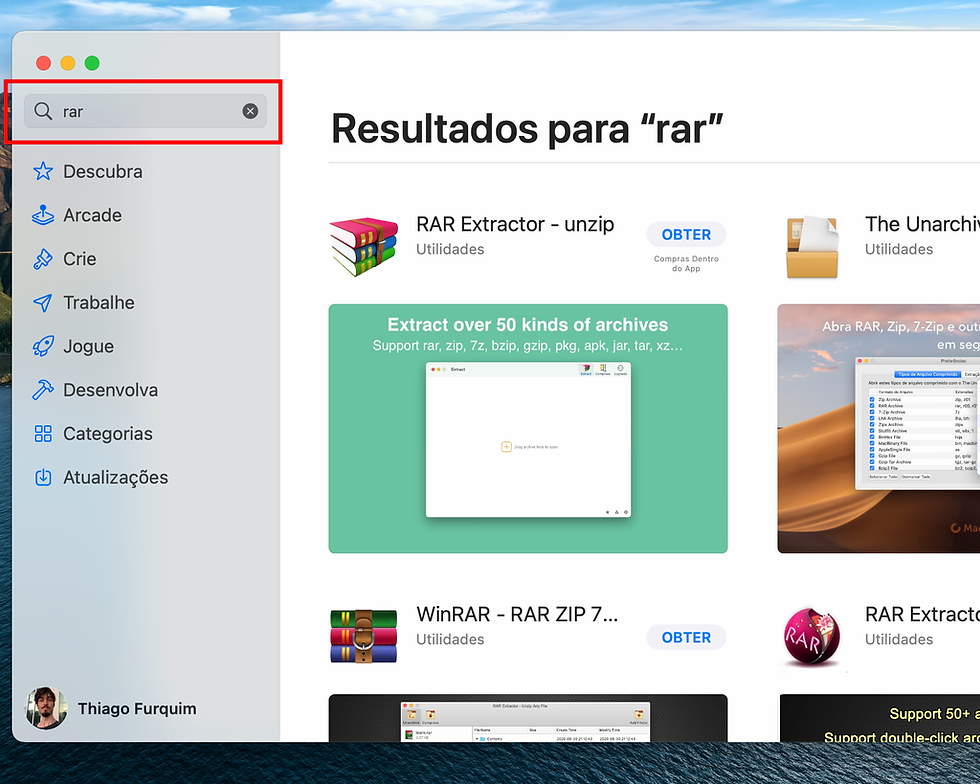The image size is (980, 784).
Task: Open the Atualizações section
Action: coord(116,478)
